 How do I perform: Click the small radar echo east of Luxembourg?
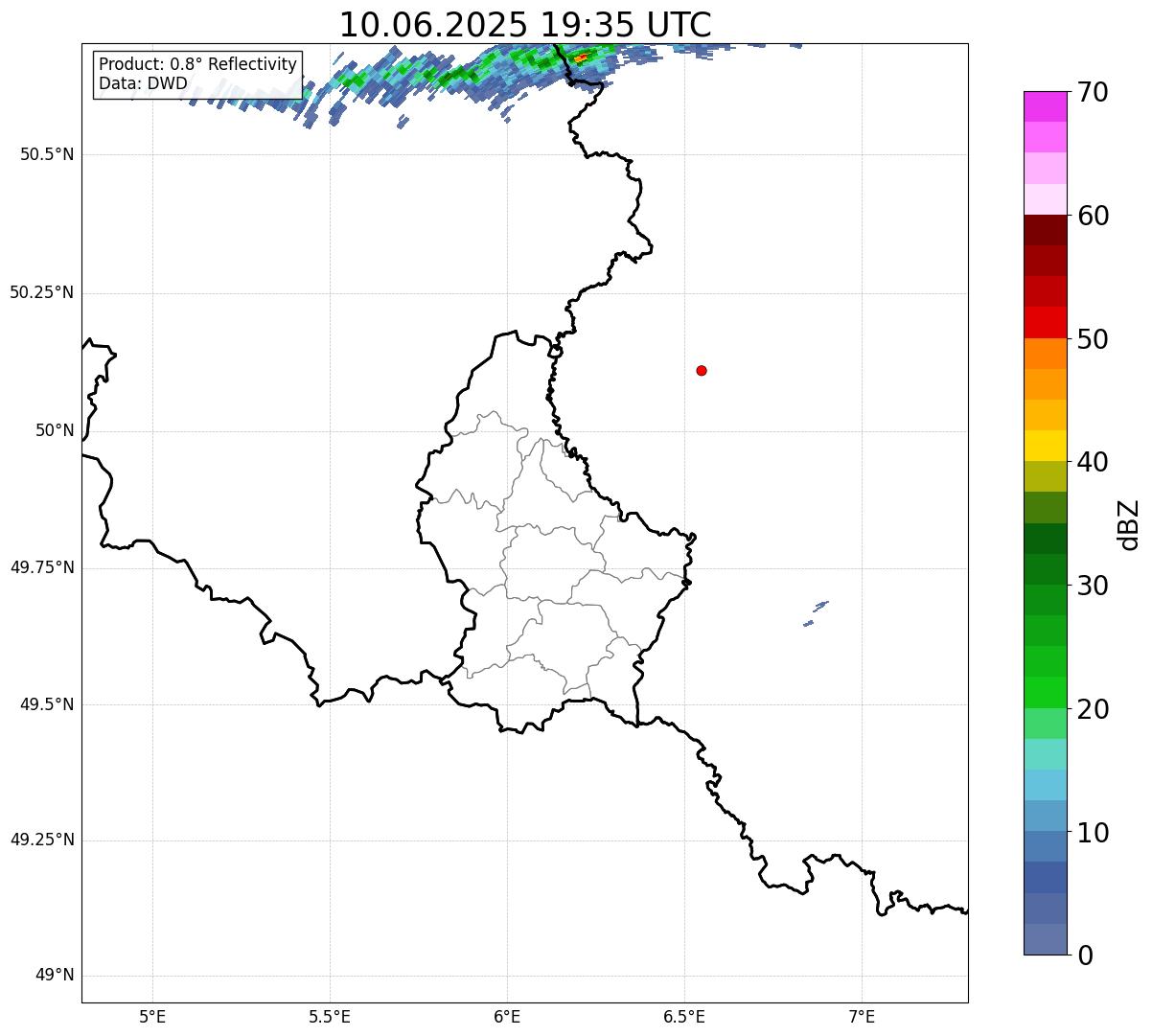pos(816,613)
